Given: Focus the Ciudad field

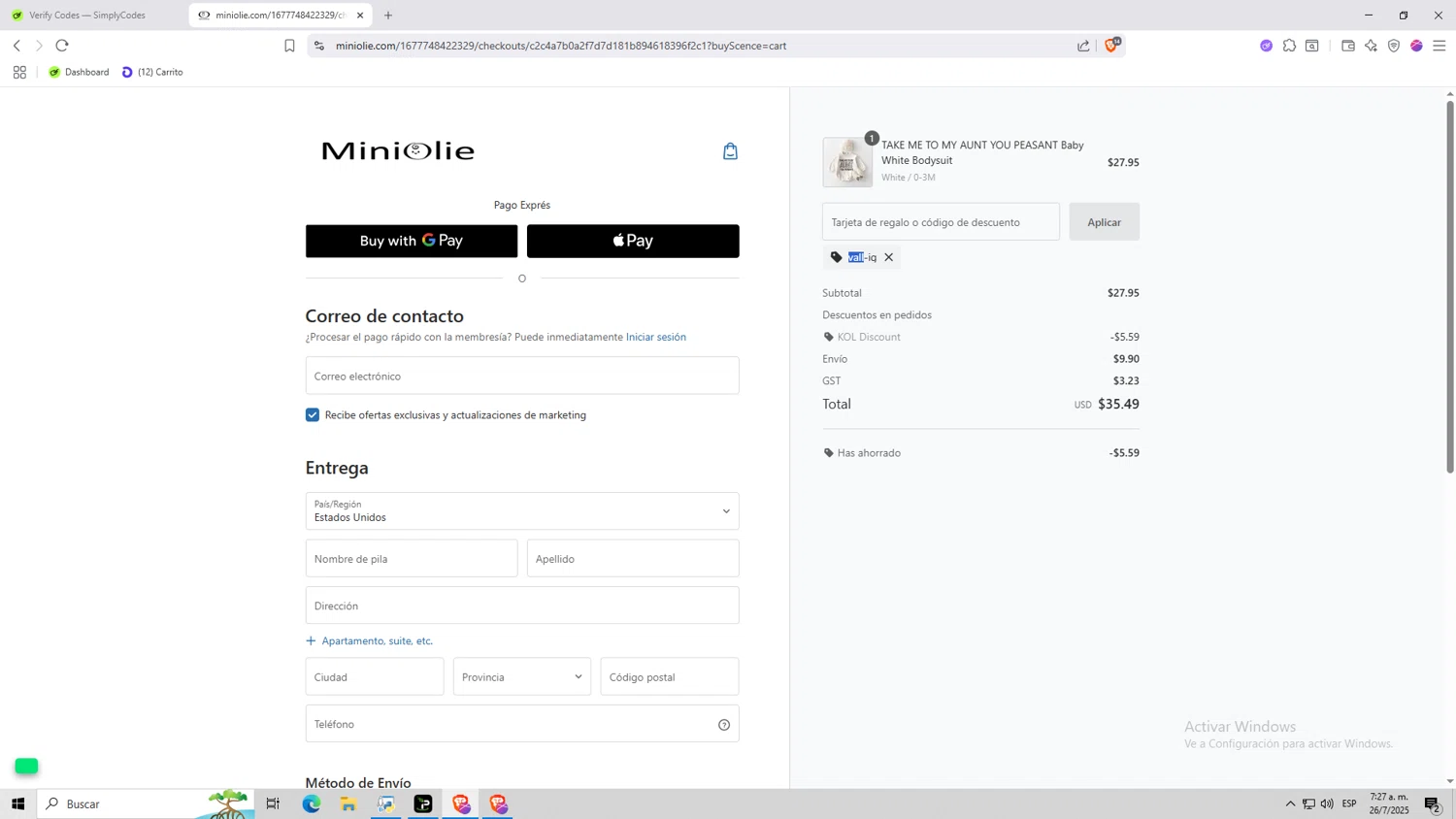Looking at the screenshot, I should (x=375, y=677).
